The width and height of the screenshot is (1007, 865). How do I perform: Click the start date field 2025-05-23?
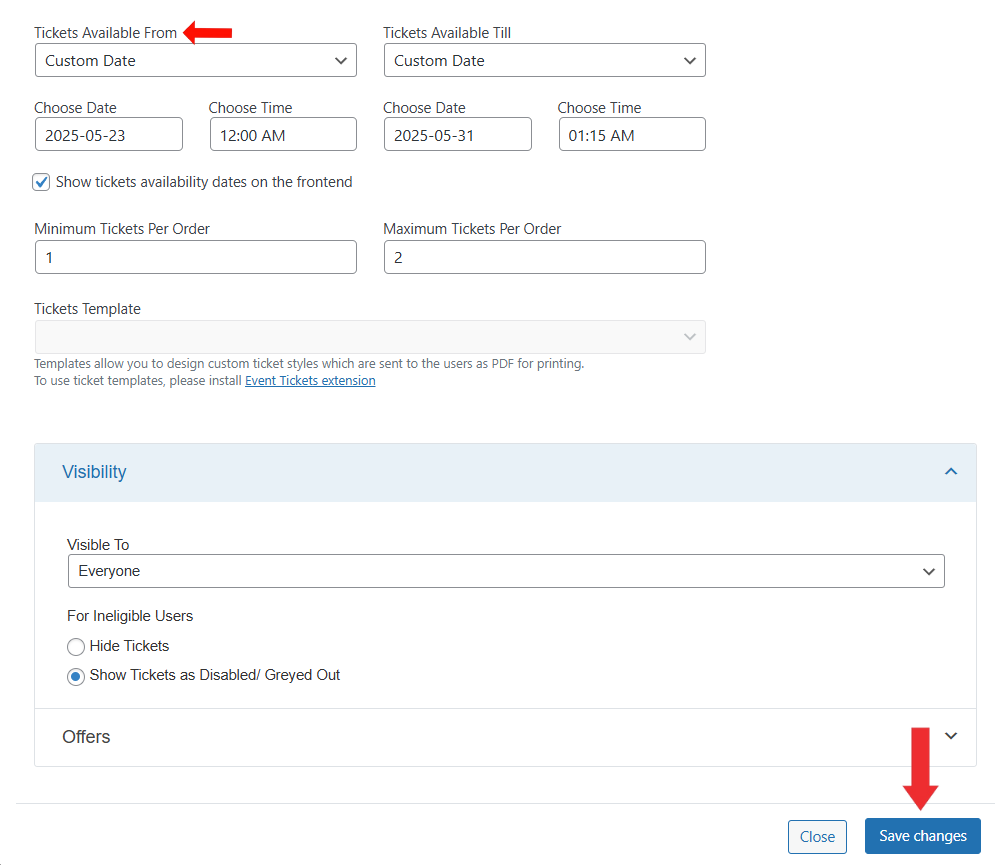tap(109, 134)
